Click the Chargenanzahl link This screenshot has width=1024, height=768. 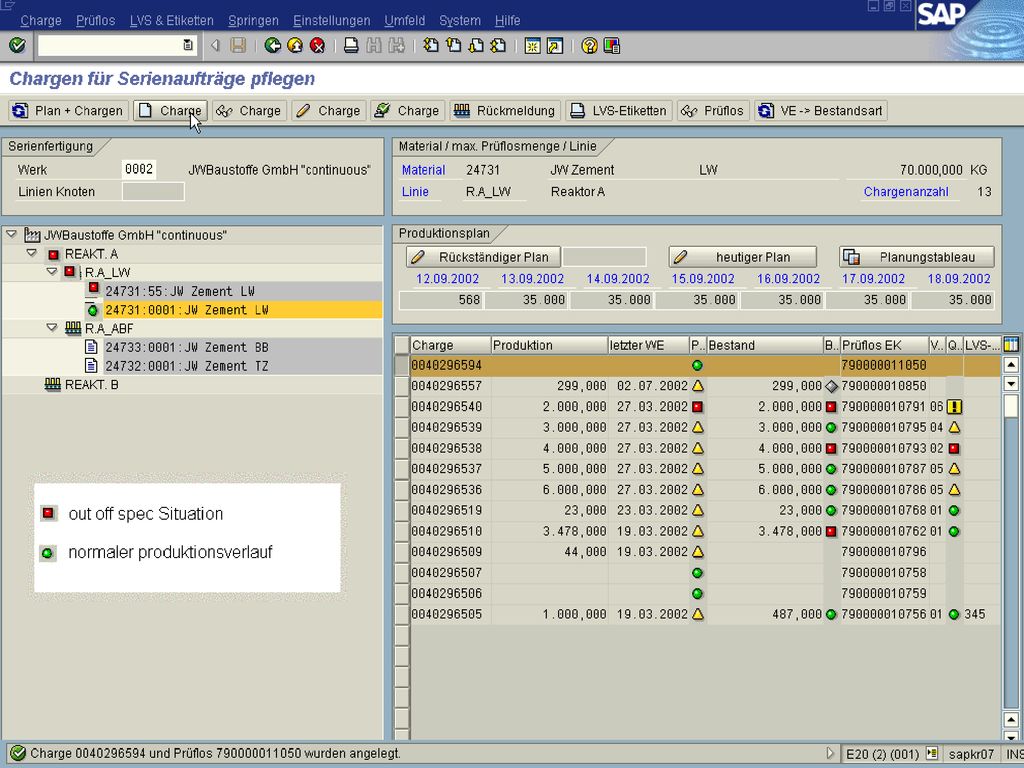[x=906, y=192]
